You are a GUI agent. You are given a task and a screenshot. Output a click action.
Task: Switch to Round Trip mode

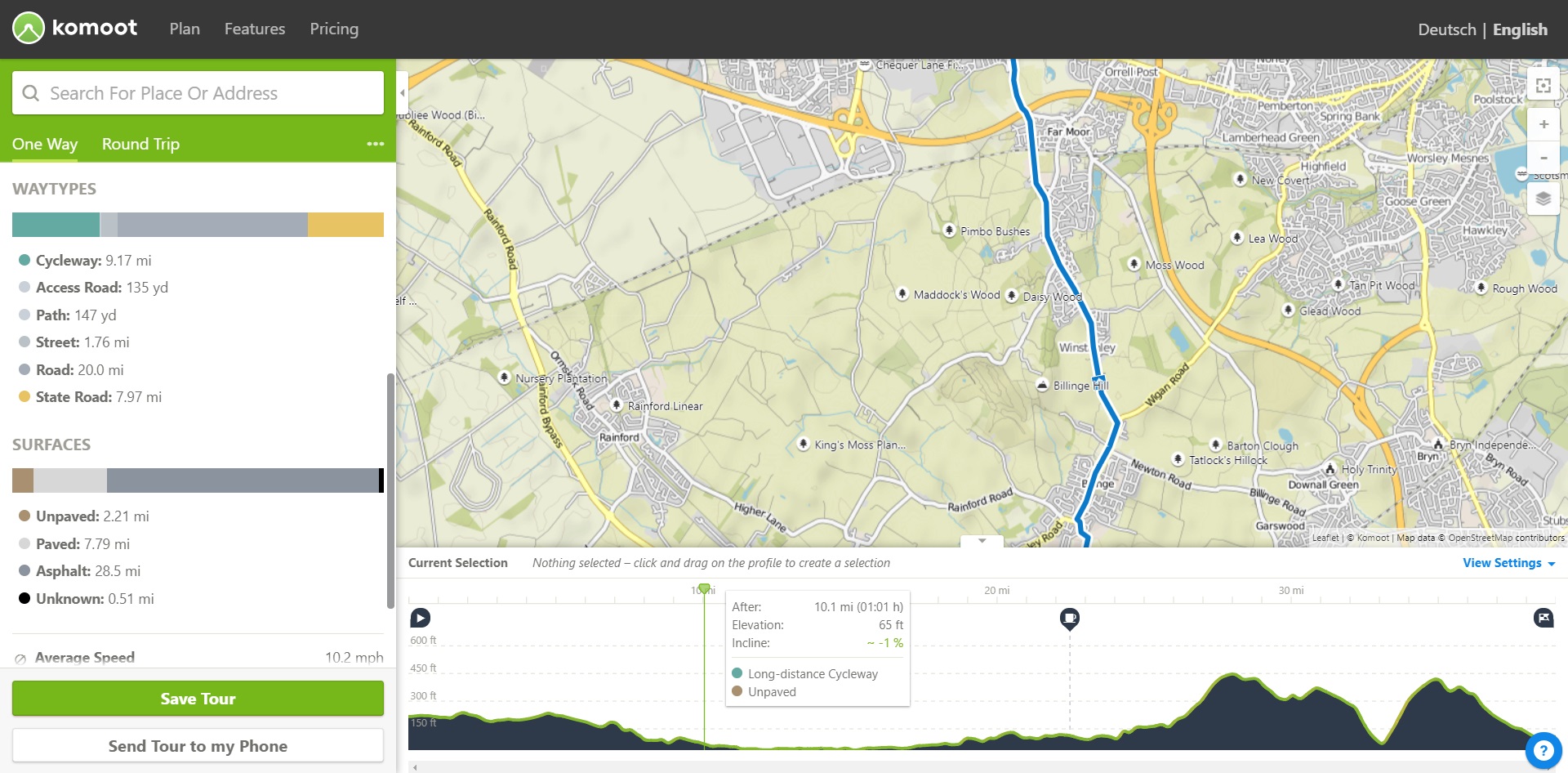pyautogui.click(x=140, y=144)
